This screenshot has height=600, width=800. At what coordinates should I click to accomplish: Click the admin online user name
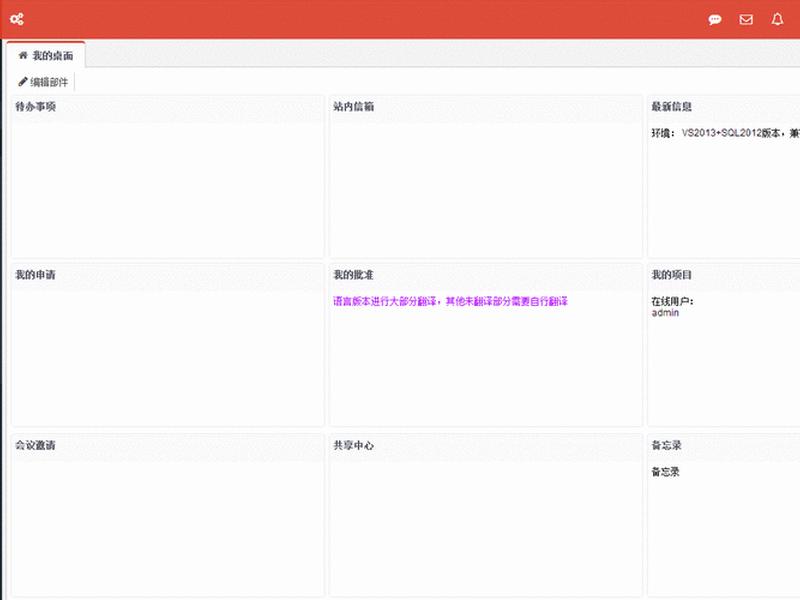coord(665,313)
